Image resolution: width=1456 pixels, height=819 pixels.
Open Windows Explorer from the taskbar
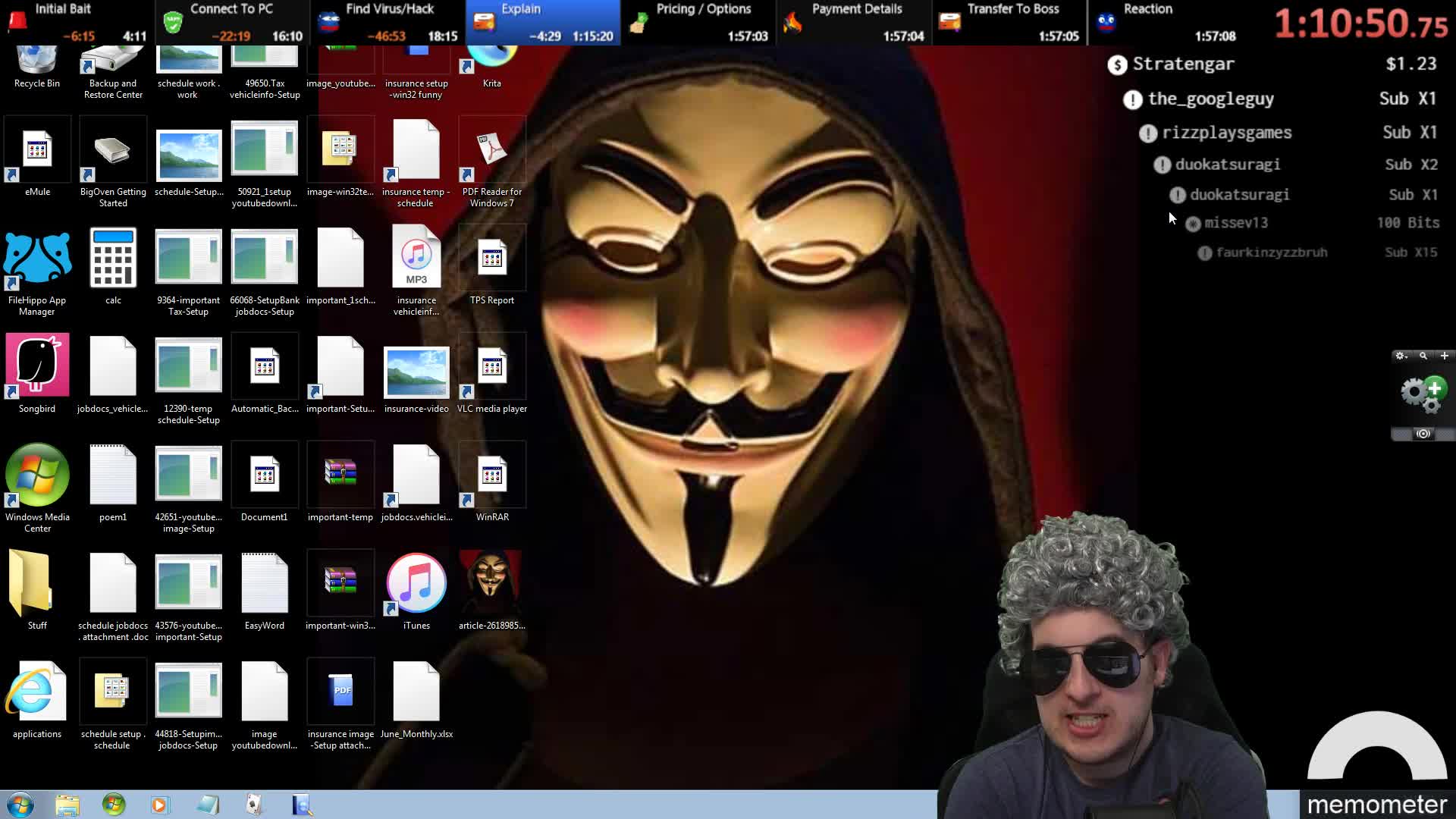(x=67, y=805)
